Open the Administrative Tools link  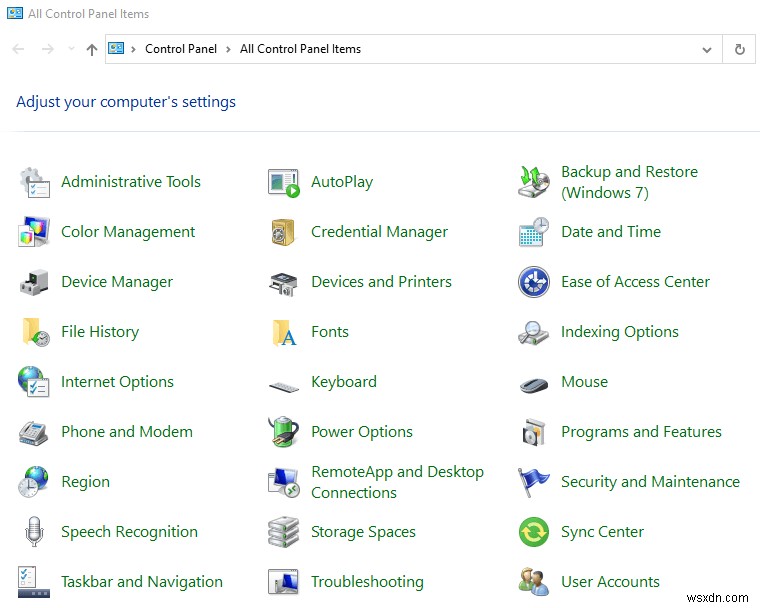[131, 182]
